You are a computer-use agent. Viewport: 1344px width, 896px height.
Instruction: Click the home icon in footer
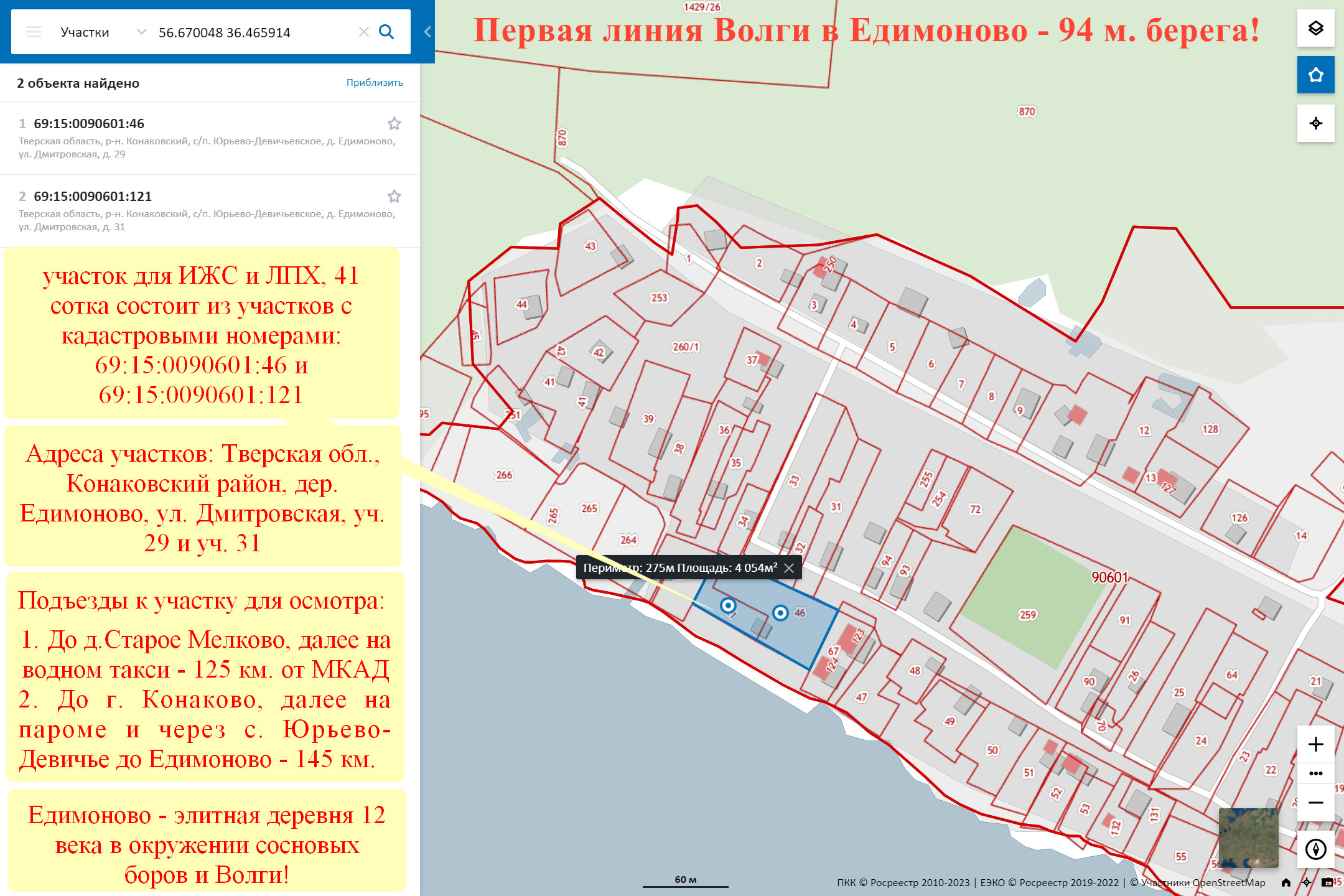(x=1286, y=882)
